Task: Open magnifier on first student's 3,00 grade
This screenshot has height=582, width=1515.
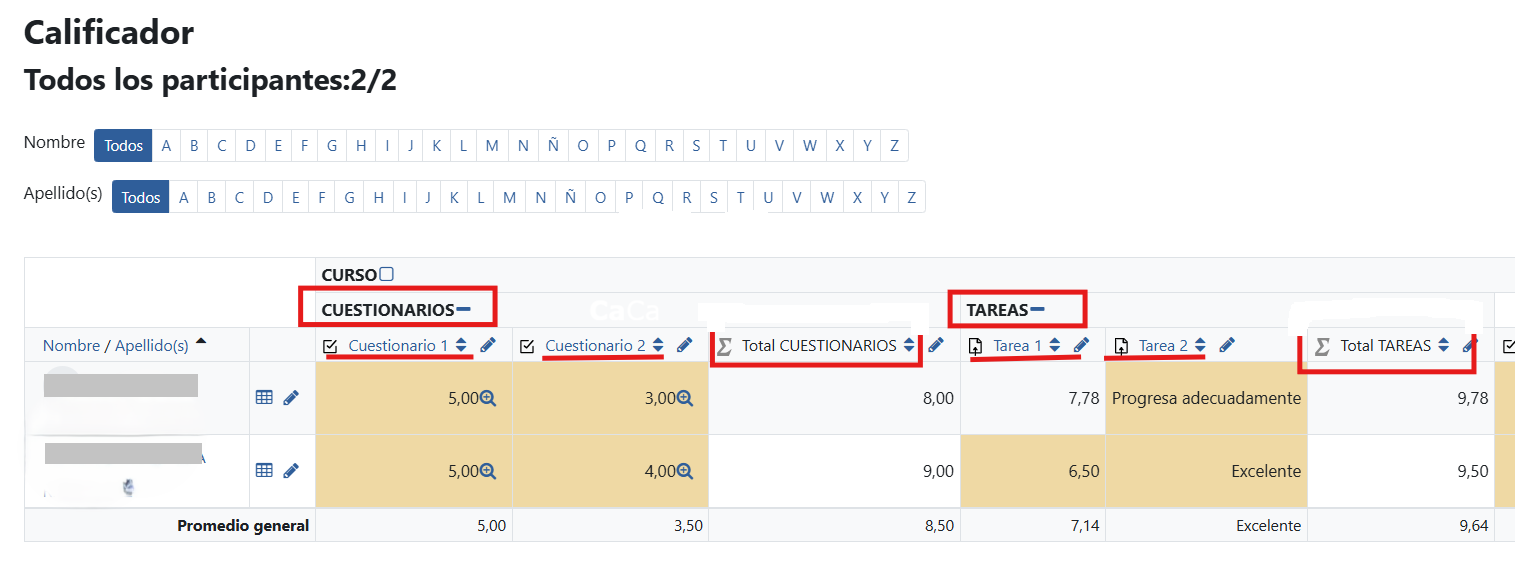Action: [x=685, y=398]
